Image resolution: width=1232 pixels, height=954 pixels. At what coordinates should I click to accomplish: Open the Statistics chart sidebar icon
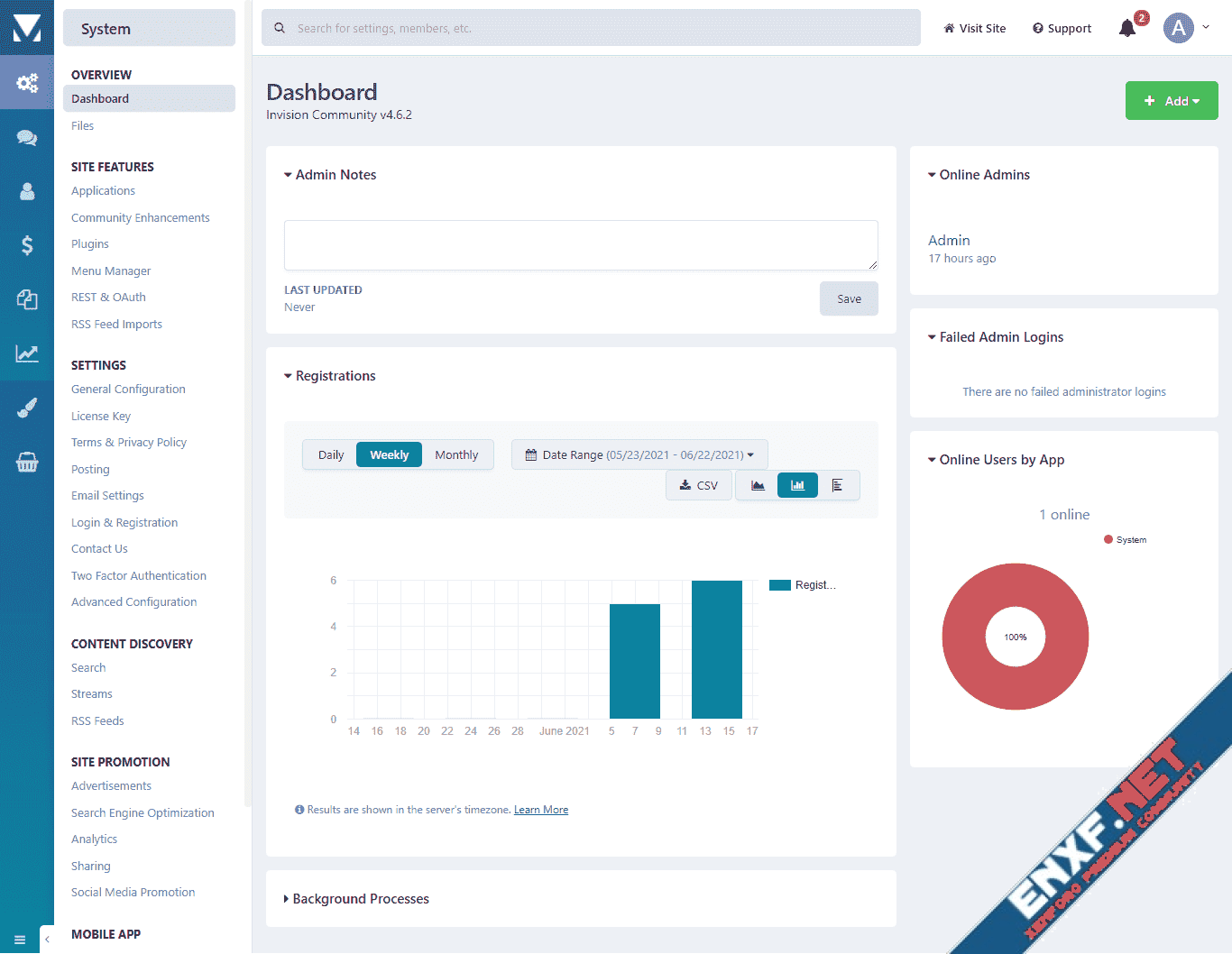[27, 353]
